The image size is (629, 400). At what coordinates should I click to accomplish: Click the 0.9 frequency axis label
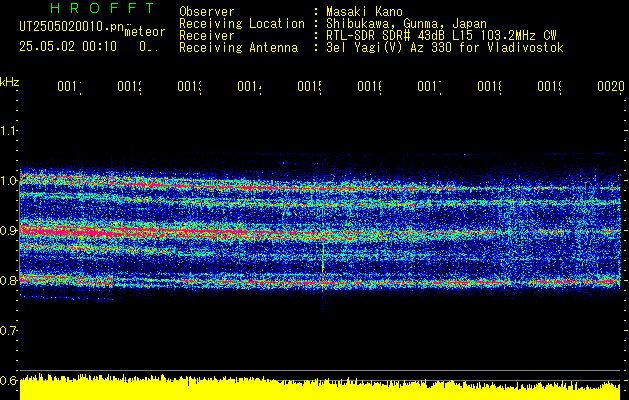pos(8,231)
